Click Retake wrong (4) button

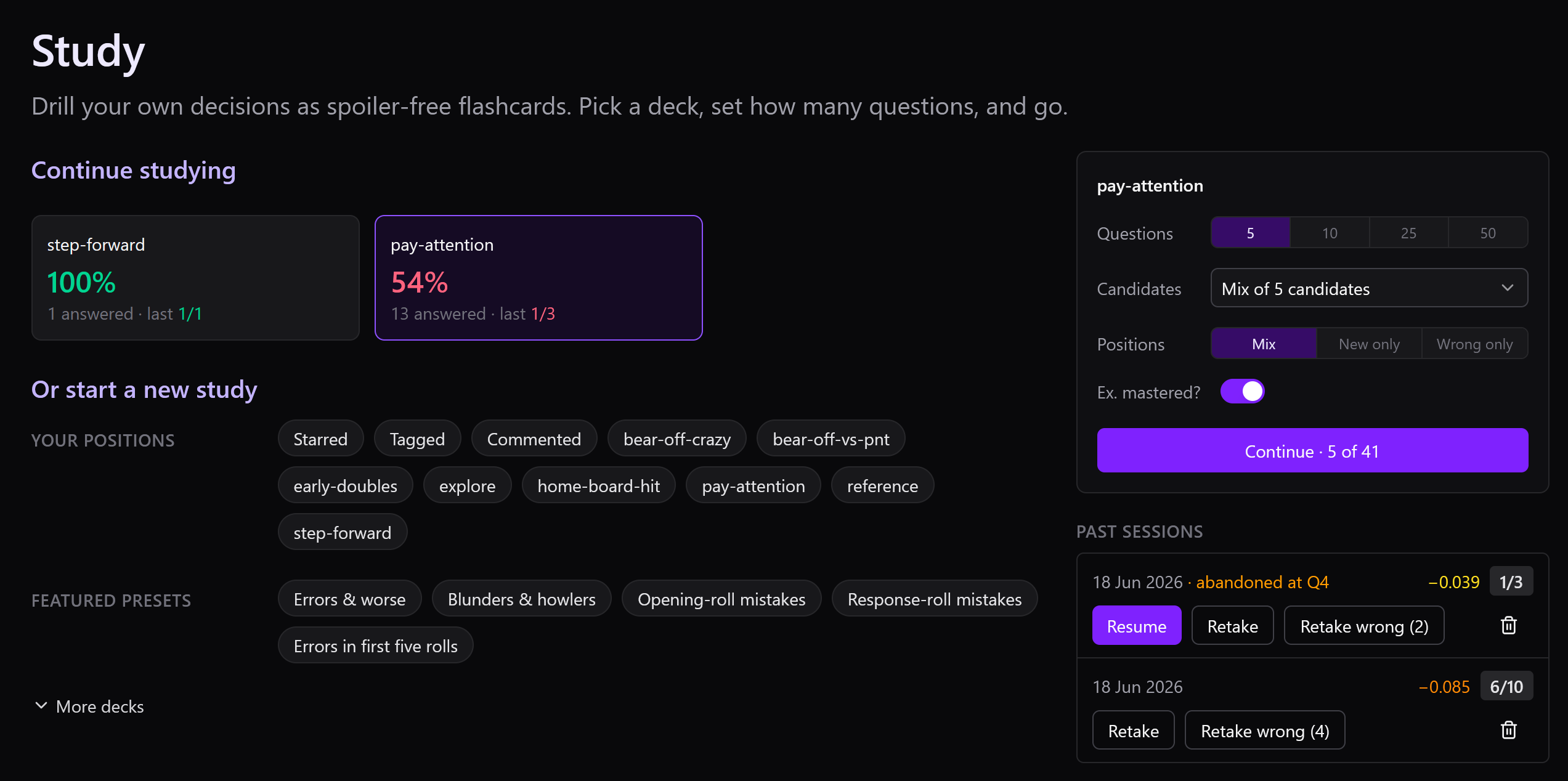[x=1265, y=730]
